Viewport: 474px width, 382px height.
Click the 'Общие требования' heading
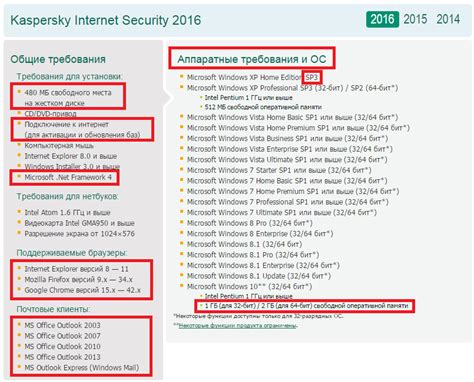(x=58, y=59)
